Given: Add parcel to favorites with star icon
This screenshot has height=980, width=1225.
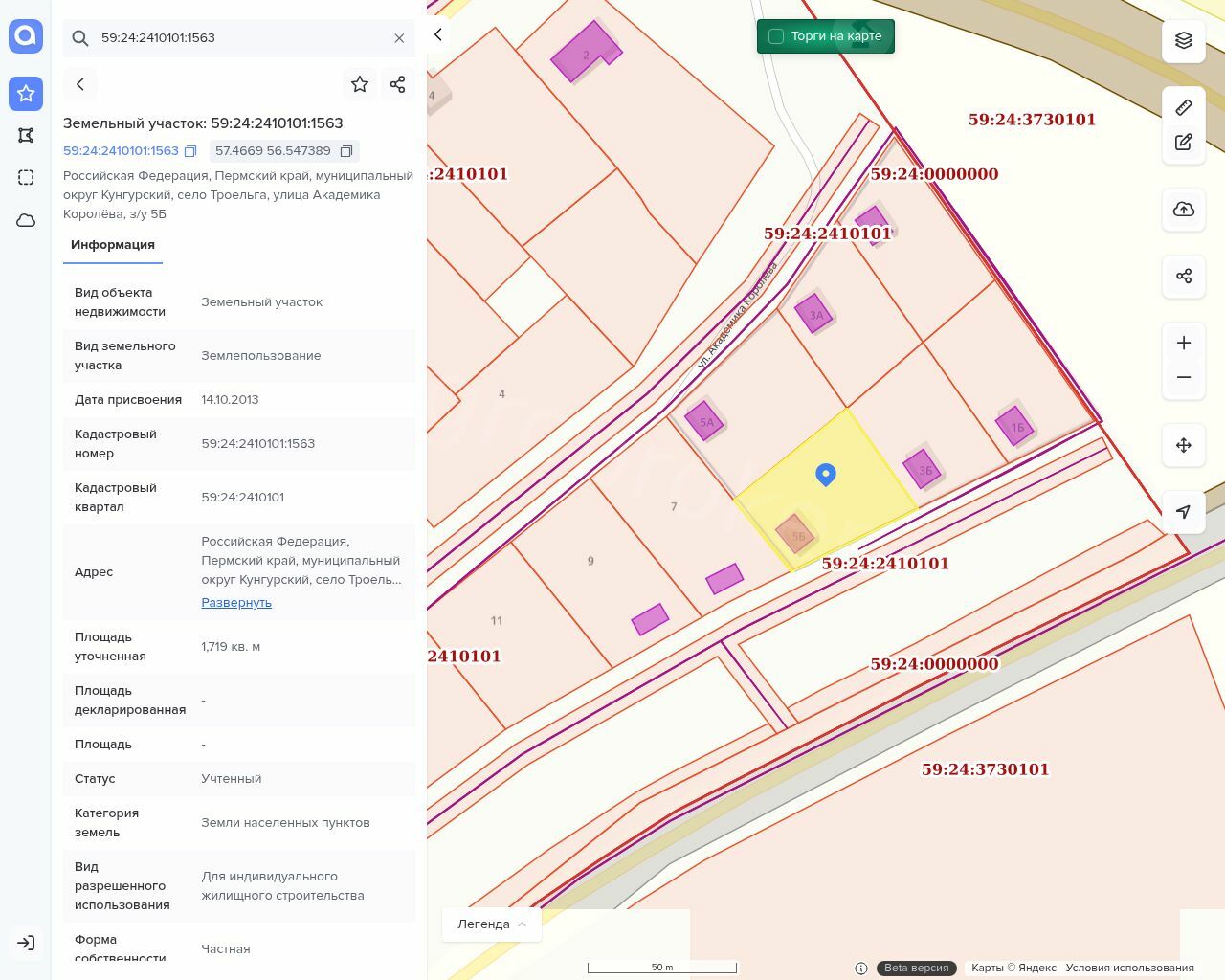Looking at the screenshot, I should [360, 84].
